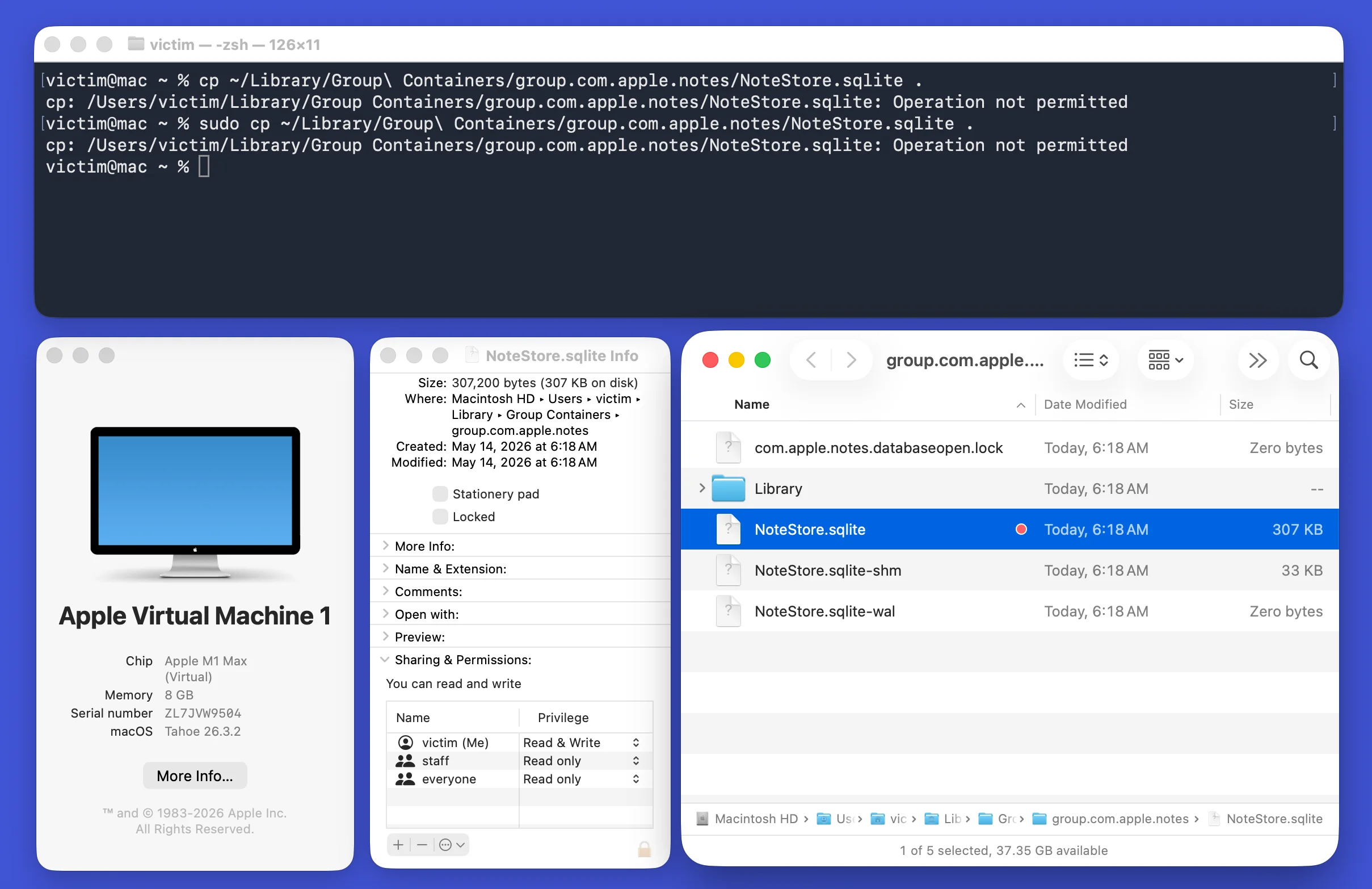
Task: Click serial number ZL7JVW9504 text
Action: click(x=203, y=713)
